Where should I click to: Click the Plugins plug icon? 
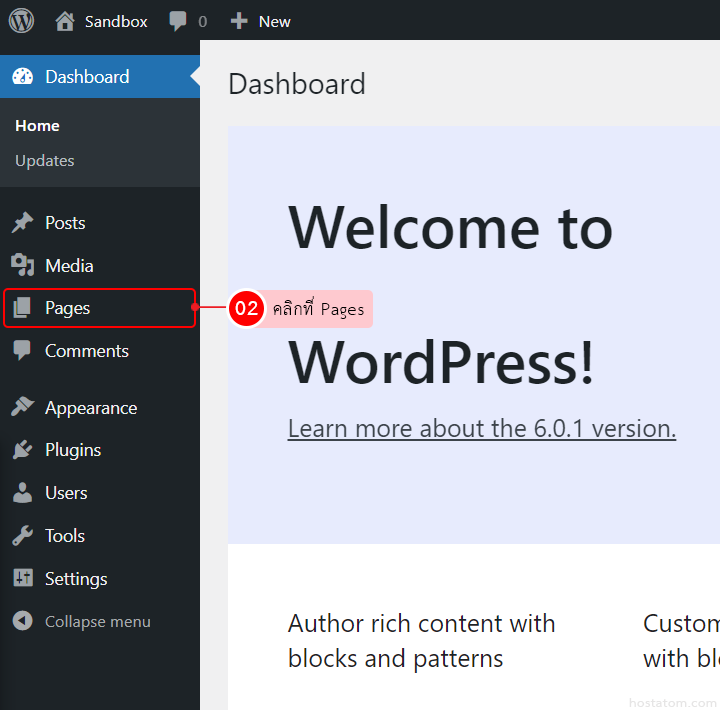tap(22, 450)
